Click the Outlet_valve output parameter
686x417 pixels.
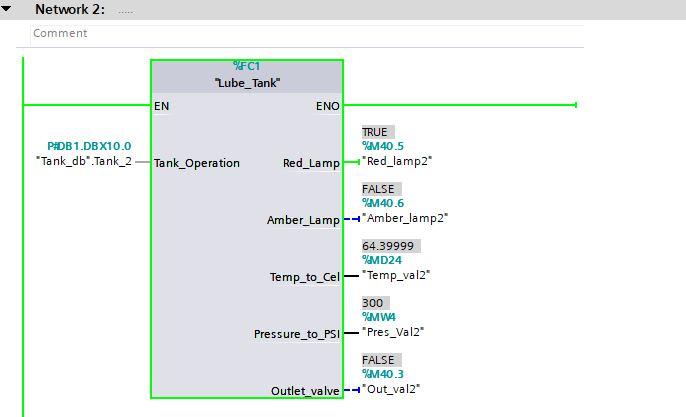tap(305, 391)
